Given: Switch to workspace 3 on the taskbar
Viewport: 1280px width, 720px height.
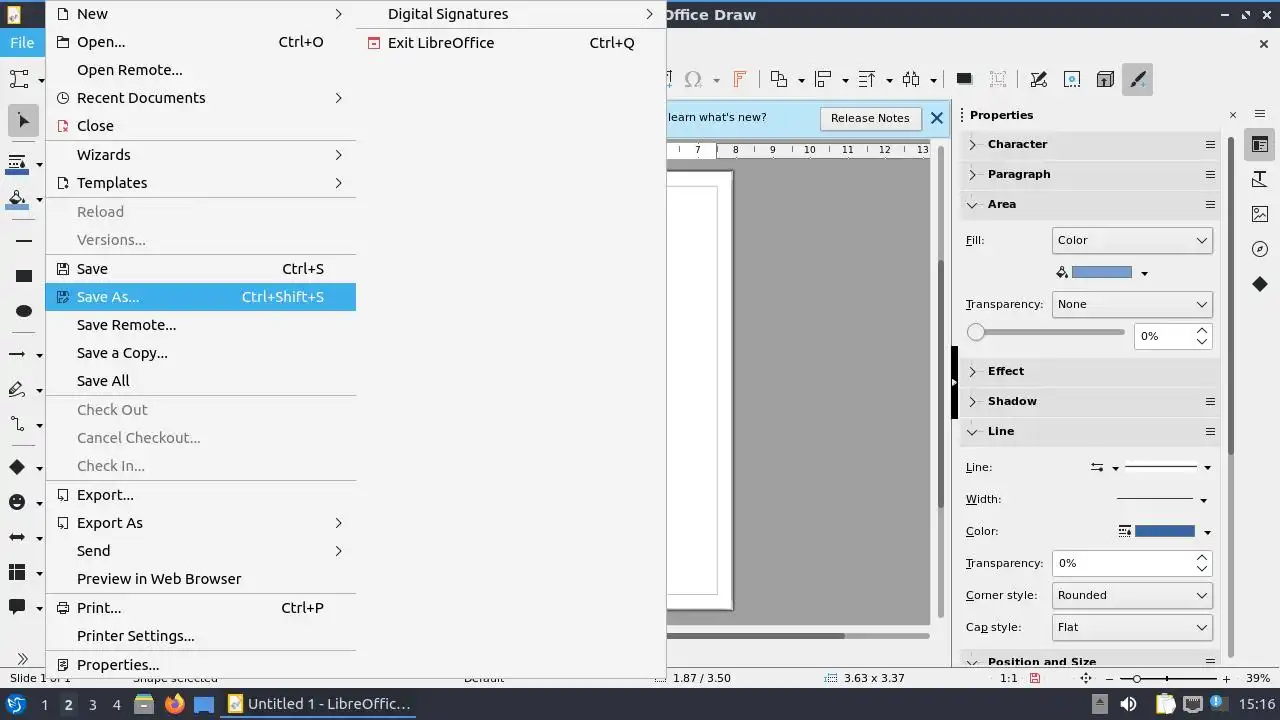Looking at the screenshot, I should 93,704.
